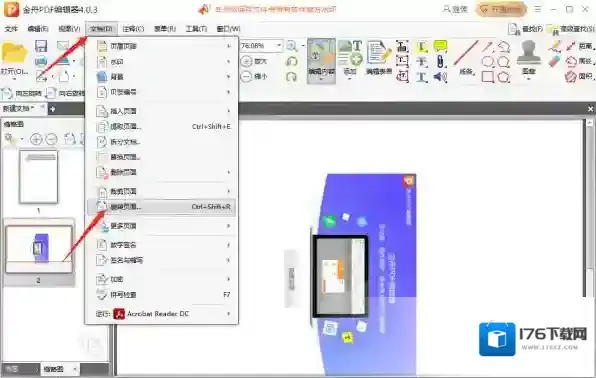Expand the 页眉页脚 submenu
Screen dimensions: 596x378
point(162,46)
